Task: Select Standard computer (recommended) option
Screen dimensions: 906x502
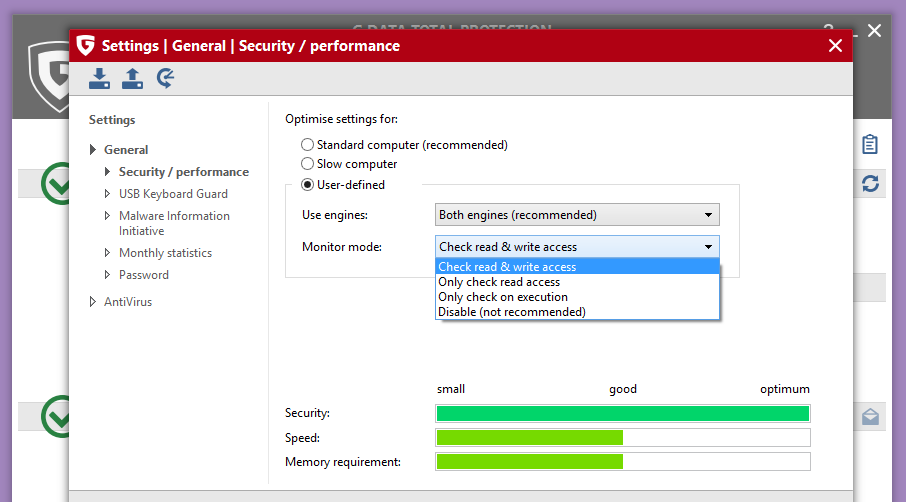Action: point(308,145)
